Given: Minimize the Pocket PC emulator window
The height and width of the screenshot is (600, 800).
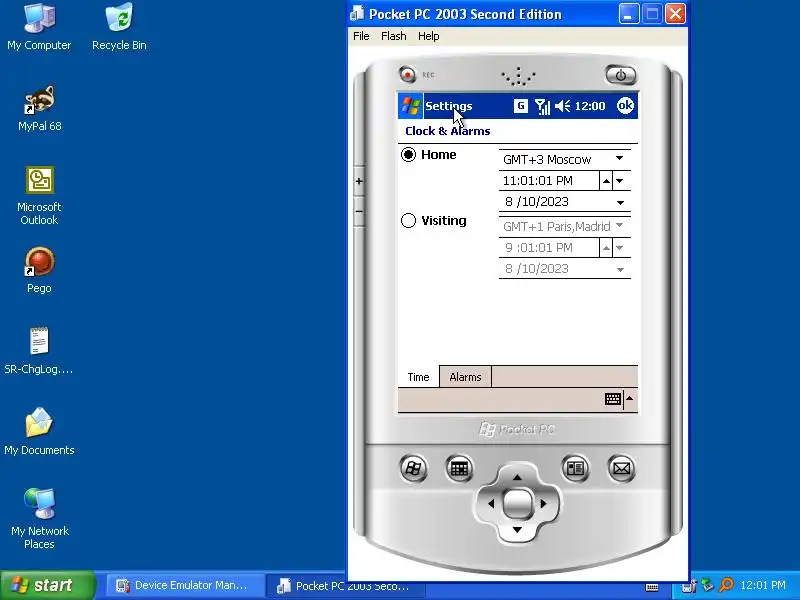Looking at the screenshot, I should tap(629, 14).
